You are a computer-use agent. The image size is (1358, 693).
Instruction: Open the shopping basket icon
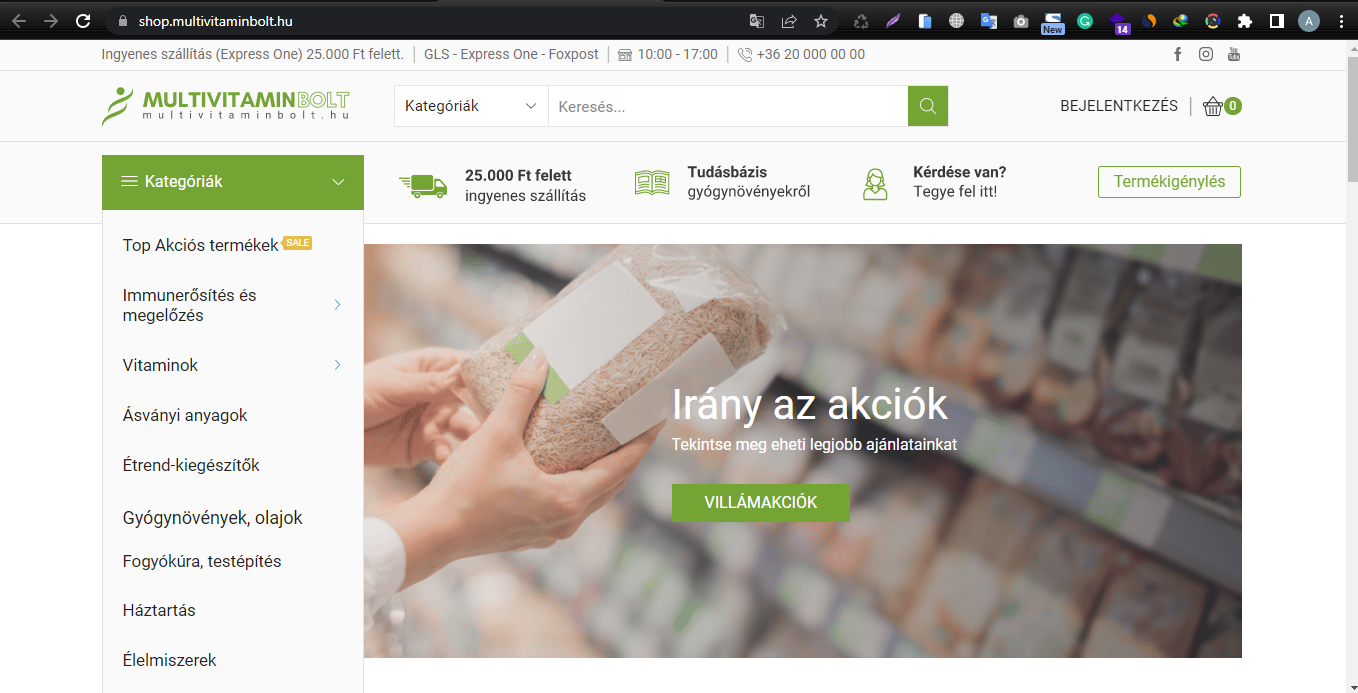[1213, 106]
